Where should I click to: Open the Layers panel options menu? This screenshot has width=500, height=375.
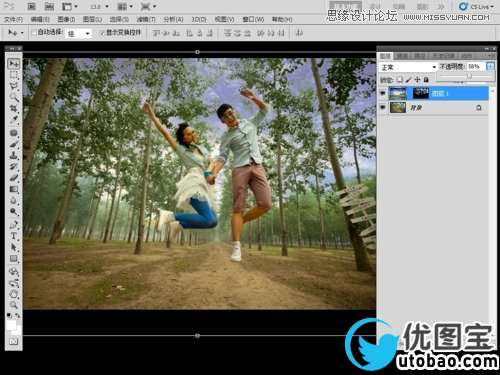(491, 56)
